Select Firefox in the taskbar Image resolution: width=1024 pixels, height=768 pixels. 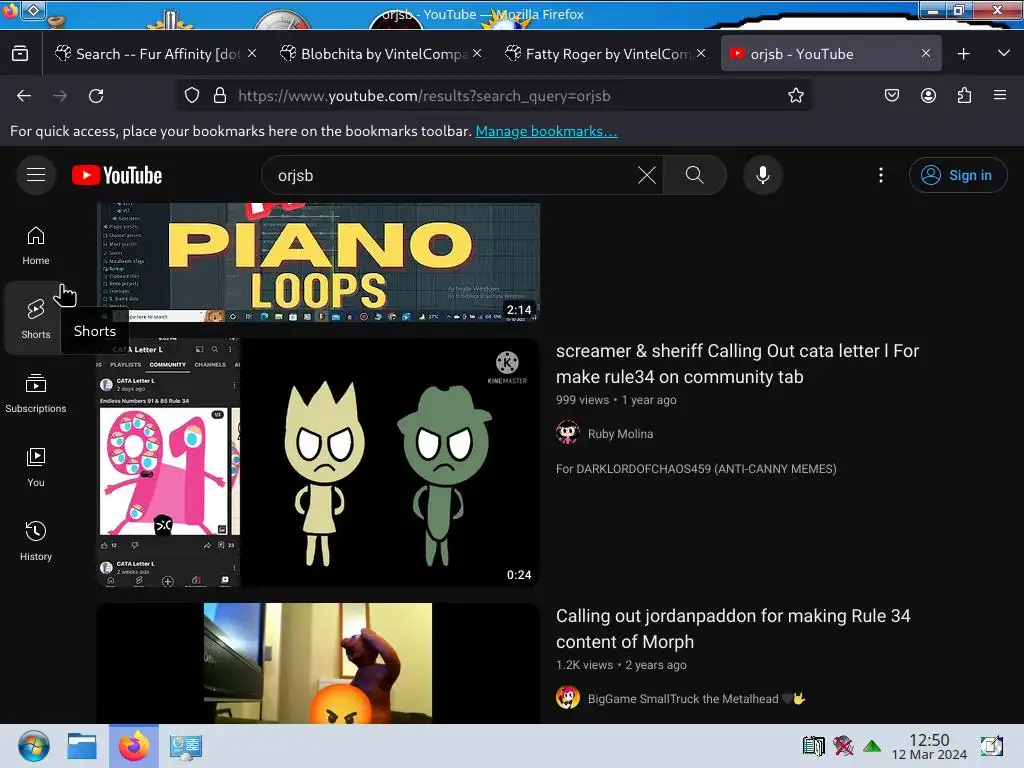click(134, 746)
